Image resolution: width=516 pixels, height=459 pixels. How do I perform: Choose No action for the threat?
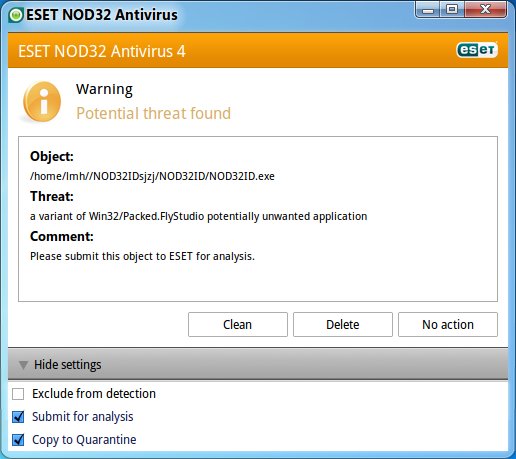point(448,324)
